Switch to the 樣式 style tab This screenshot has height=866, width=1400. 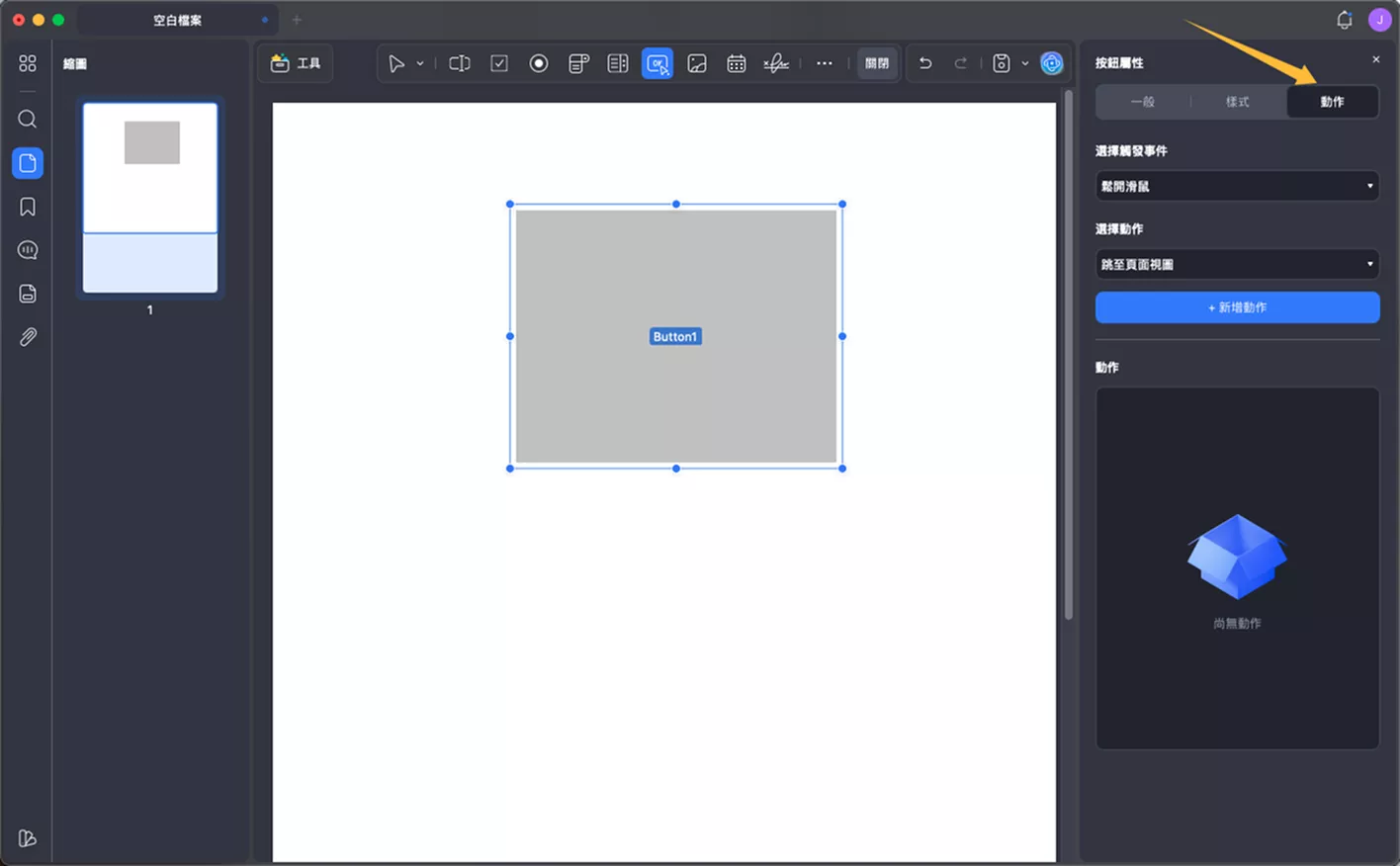pyautogui.click(x=1238, y=102)
